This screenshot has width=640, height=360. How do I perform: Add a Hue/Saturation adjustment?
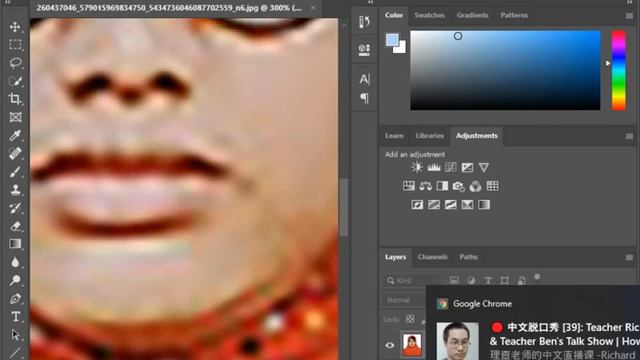coord(409,186)
